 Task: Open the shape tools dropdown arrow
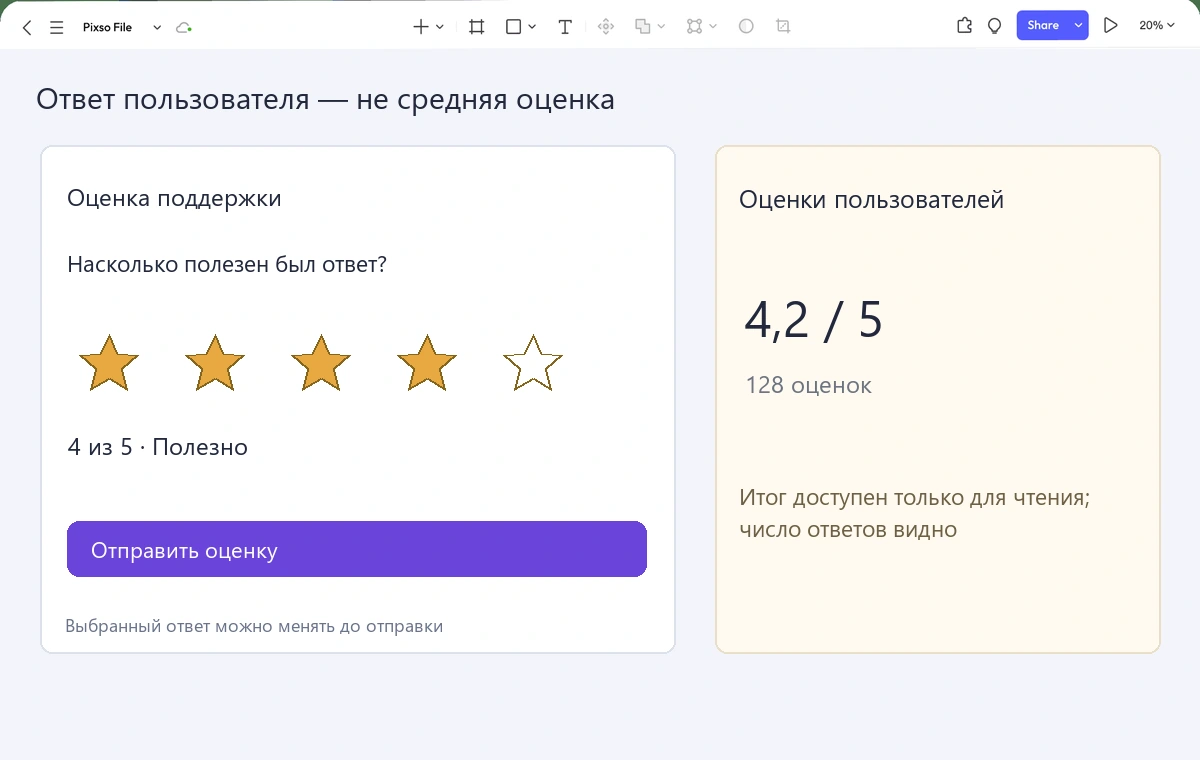[532, 27]
